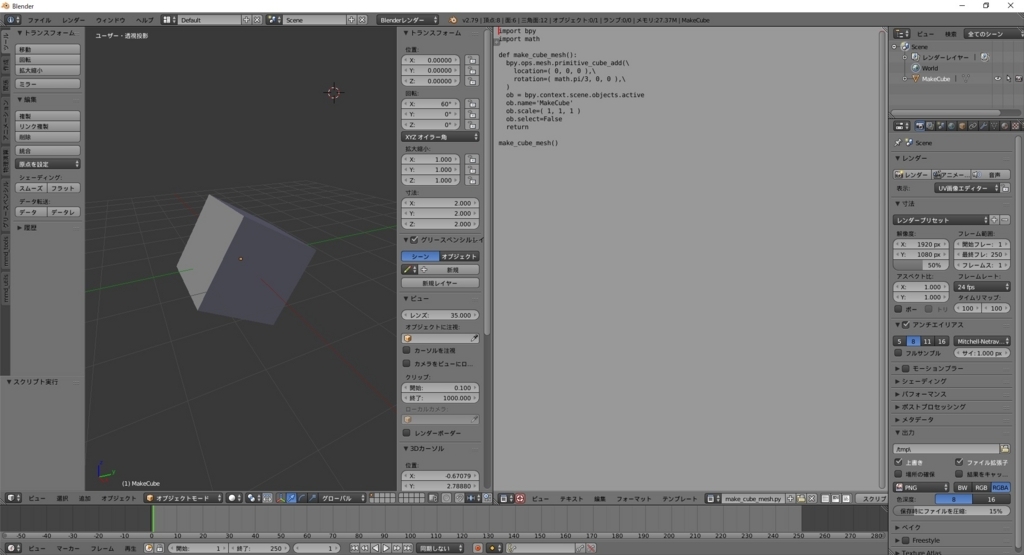Open the Mesh Data properties tab icon

994,126
